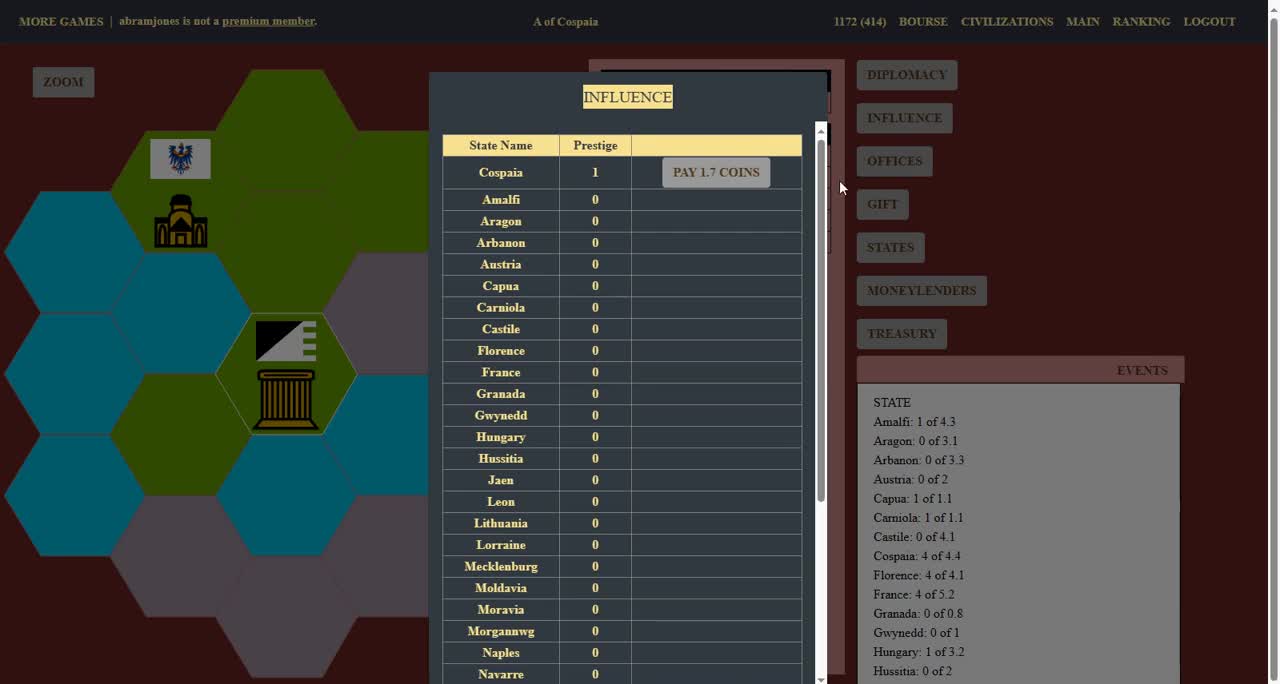The image size is (1280, 684).
Task: Select the golden domed cathedral building icon
Action: point(181,221)
